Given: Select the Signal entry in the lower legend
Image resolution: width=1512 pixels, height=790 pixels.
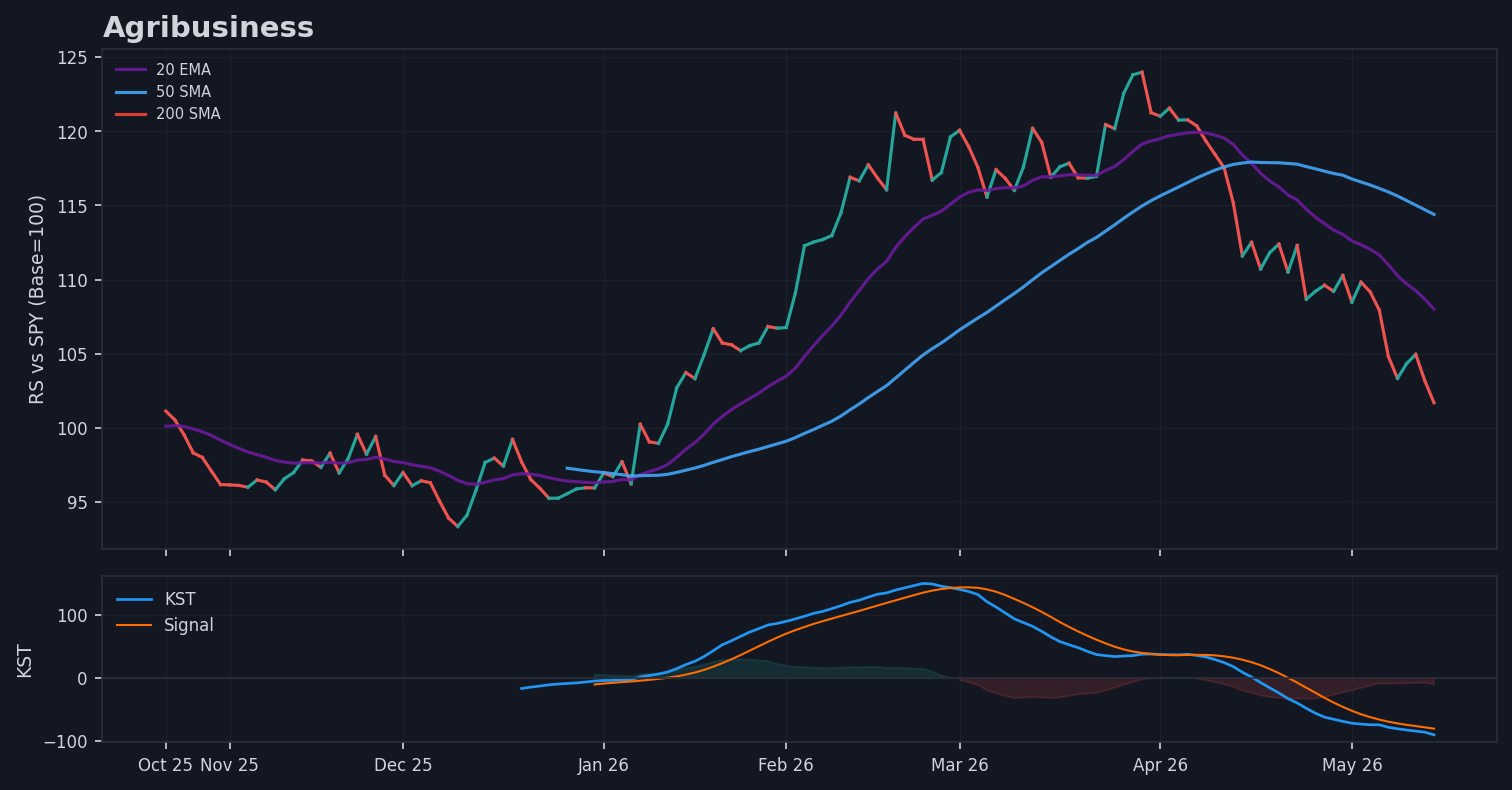Looking at the screenshot, I should pos(189,626).
